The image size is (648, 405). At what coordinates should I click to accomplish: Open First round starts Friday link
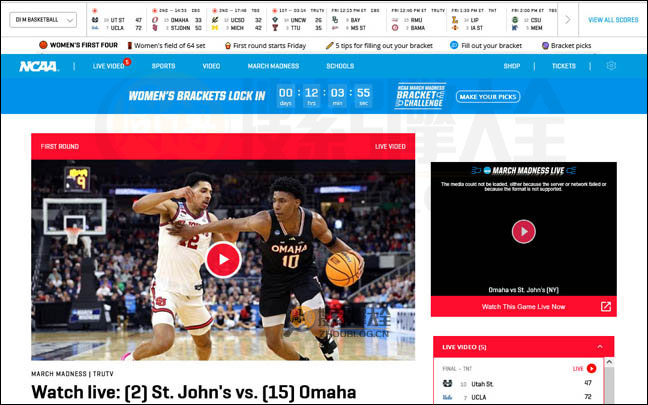click(269, 45)
